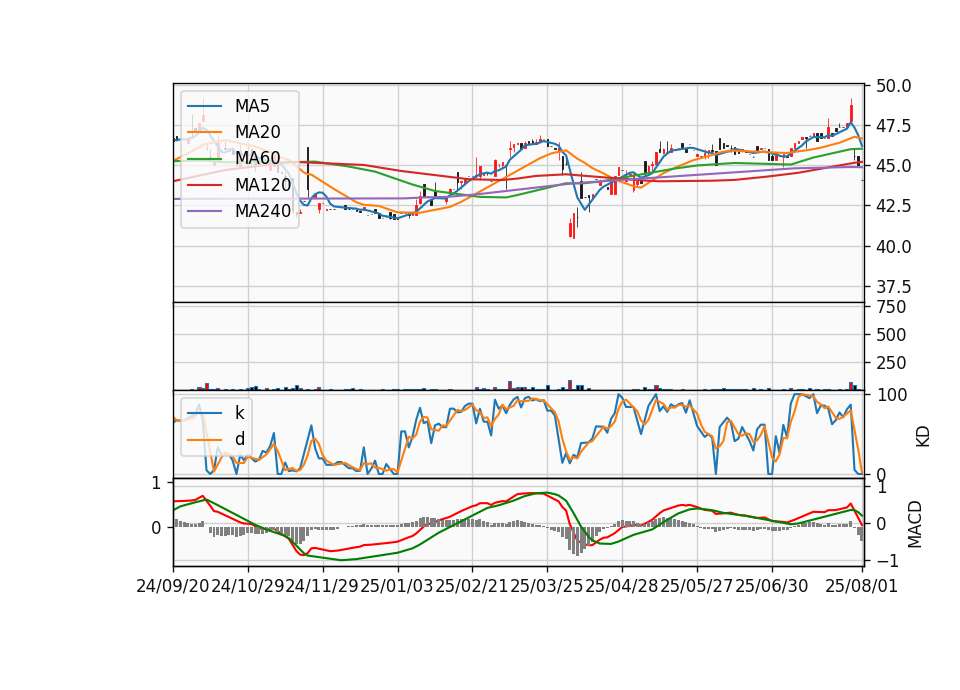960x690 pixels.
Task: Click the KD axis title
Action: click(x=923, y=437)
